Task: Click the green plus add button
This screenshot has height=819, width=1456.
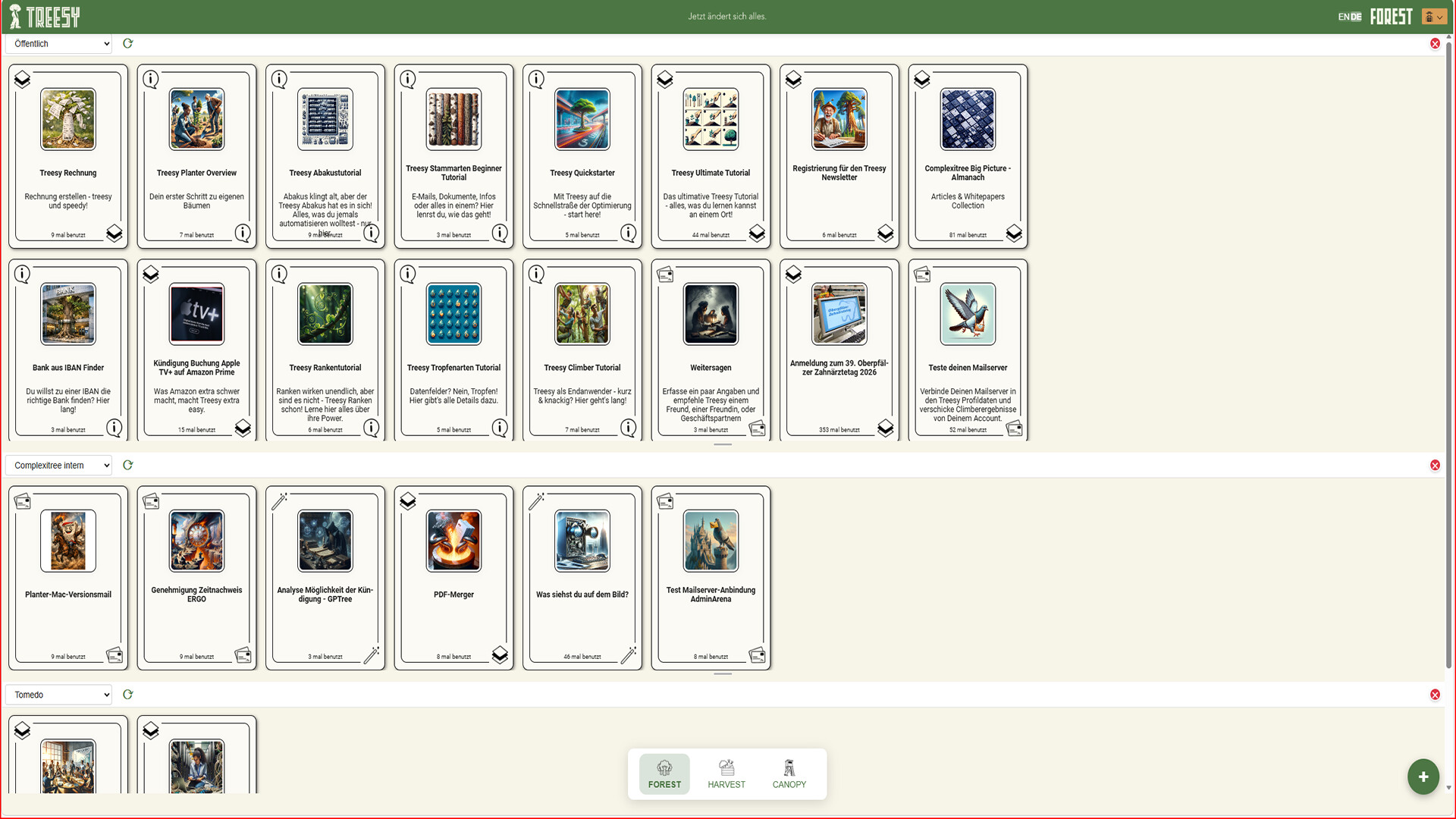Action: pyautogui.click(x=1423, y=777)
